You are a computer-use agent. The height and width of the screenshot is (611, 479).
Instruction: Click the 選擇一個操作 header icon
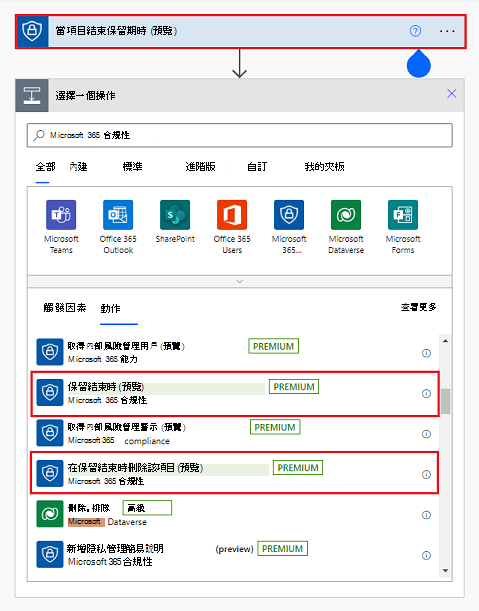pos(32,95)
